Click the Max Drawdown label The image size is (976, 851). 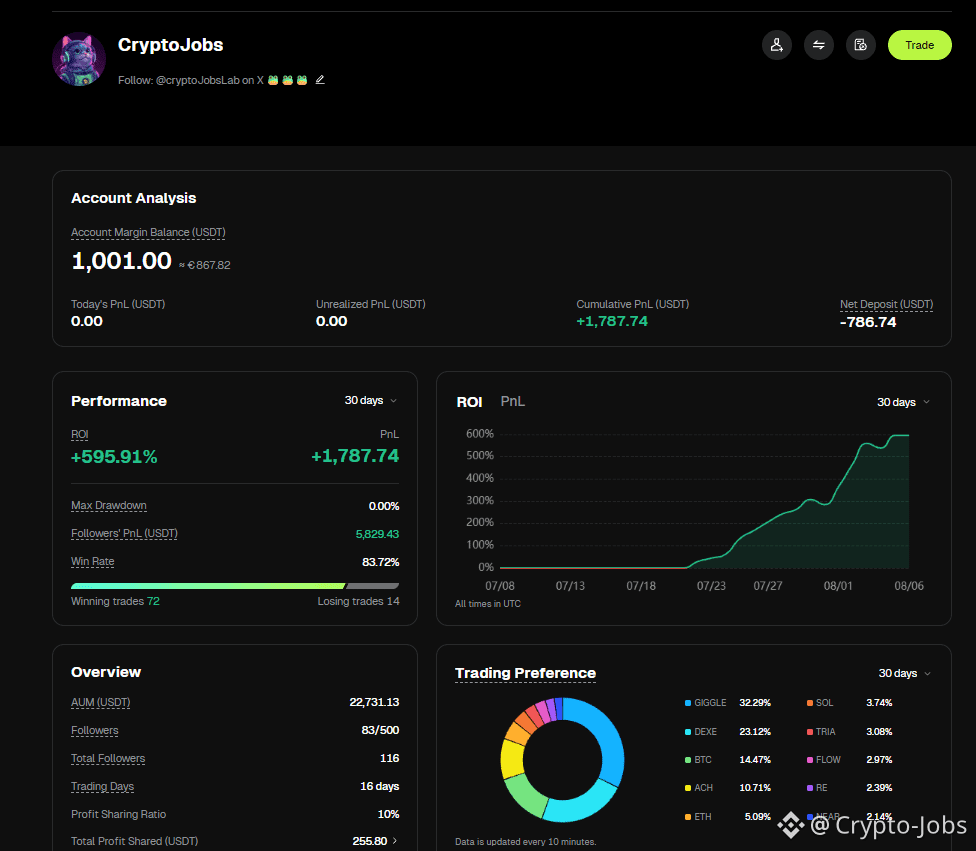(109, 505)
